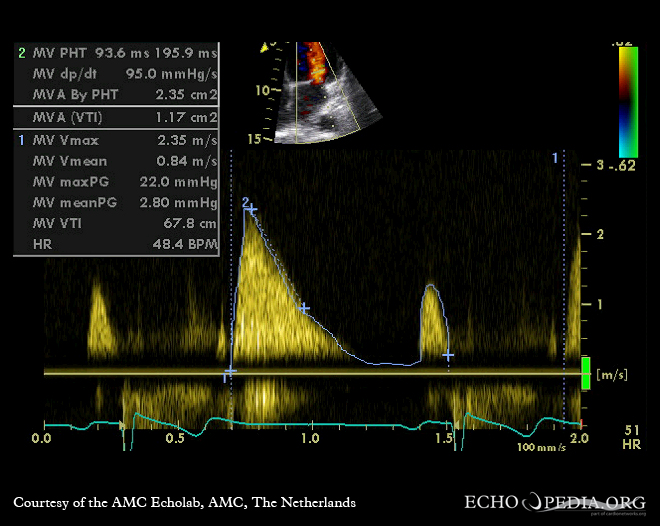Screen dimensions: 660x526
Task: Select the caliper cross midway down the deceleration slope
Action: 304,309
